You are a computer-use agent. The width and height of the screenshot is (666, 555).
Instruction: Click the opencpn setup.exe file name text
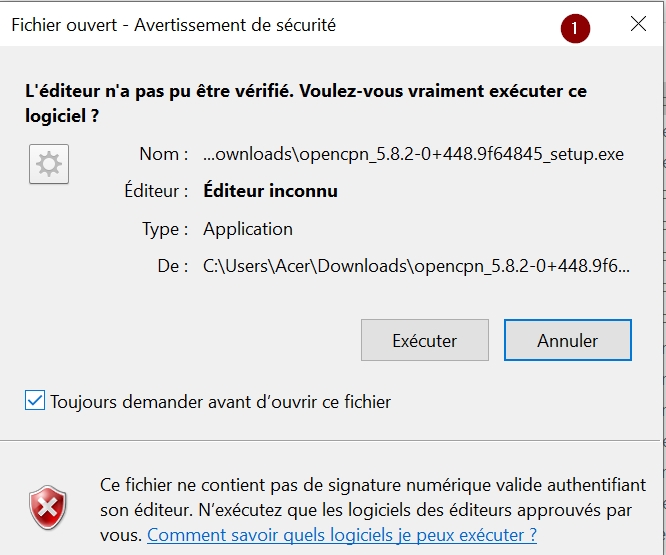pos(413,154)
